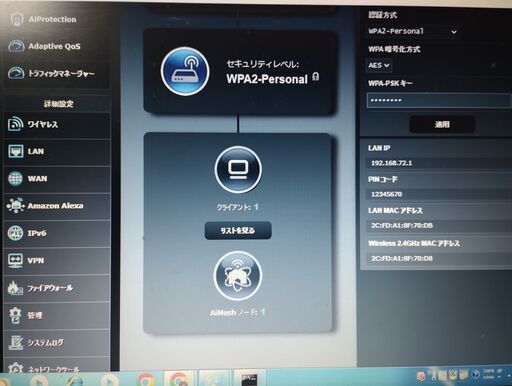512x386 pixels.
Task: Click the LAN port sidebar icon
Action: click(16, 151)
